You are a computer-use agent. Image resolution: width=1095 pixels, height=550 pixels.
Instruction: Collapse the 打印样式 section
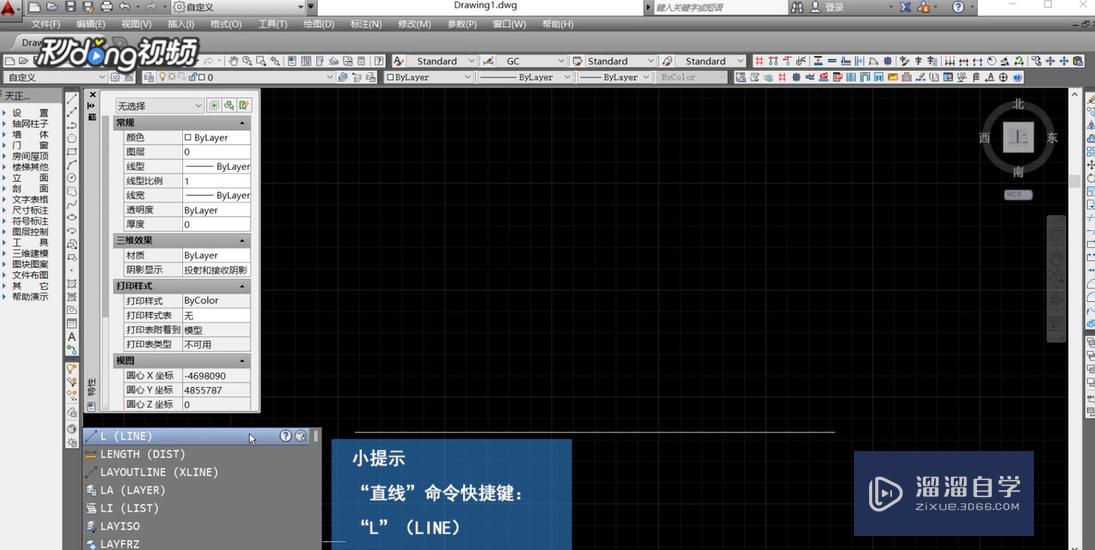(242, 286)
